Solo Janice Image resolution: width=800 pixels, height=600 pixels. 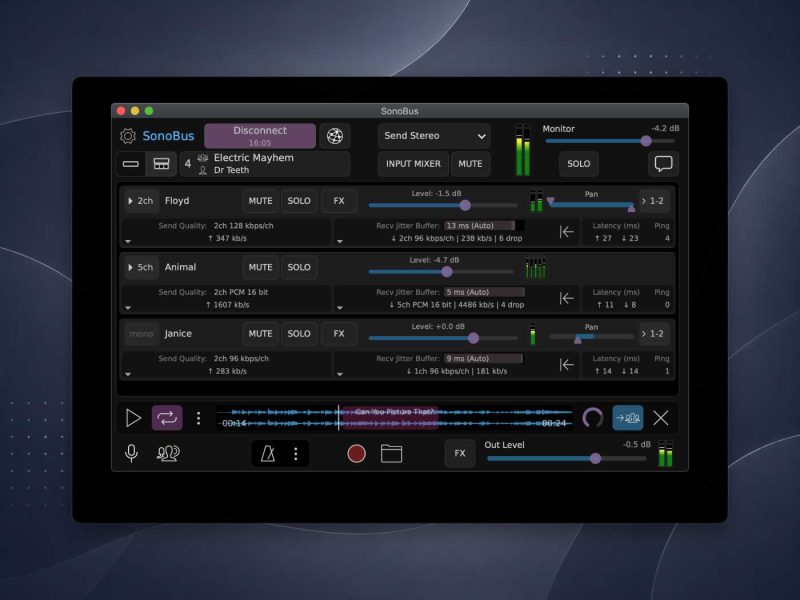click(299, 334)
